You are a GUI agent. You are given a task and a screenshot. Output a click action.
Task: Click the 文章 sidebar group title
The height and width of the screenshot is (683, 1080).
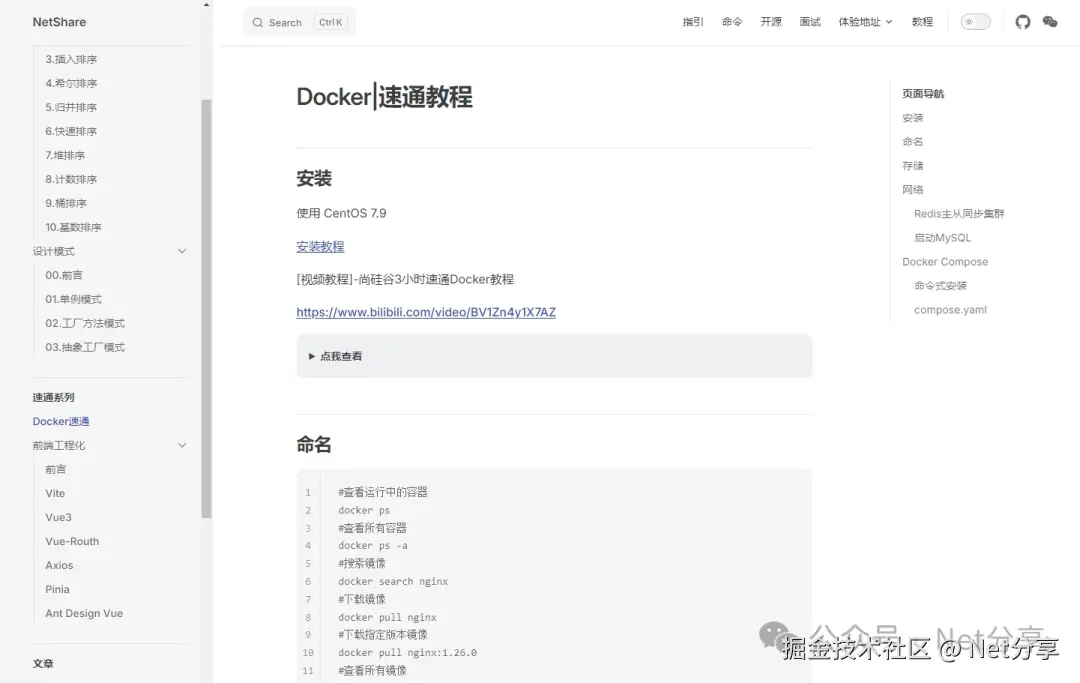pyautogui.click(x=43, y=664)
